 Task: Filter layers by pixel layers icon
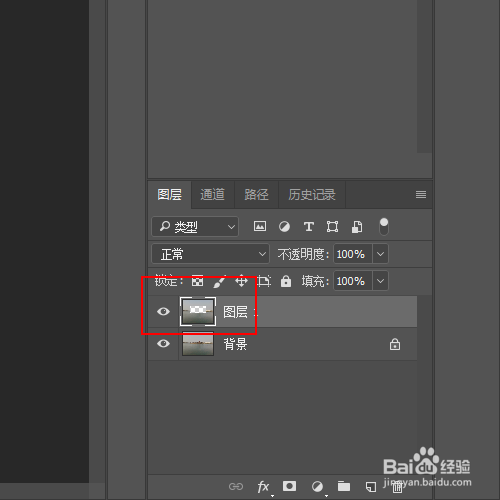(260, 226)
